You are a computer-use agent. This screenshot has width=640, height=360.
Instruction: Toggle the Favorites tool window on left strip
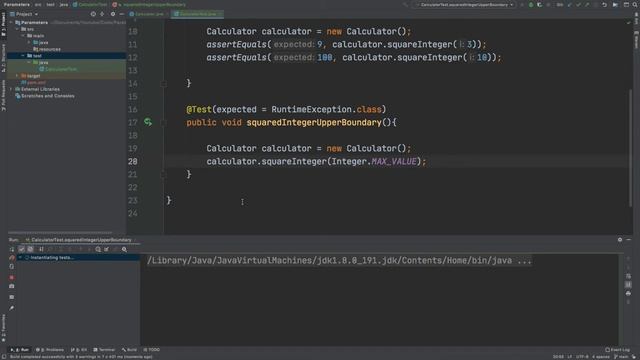tap(3, 327)
